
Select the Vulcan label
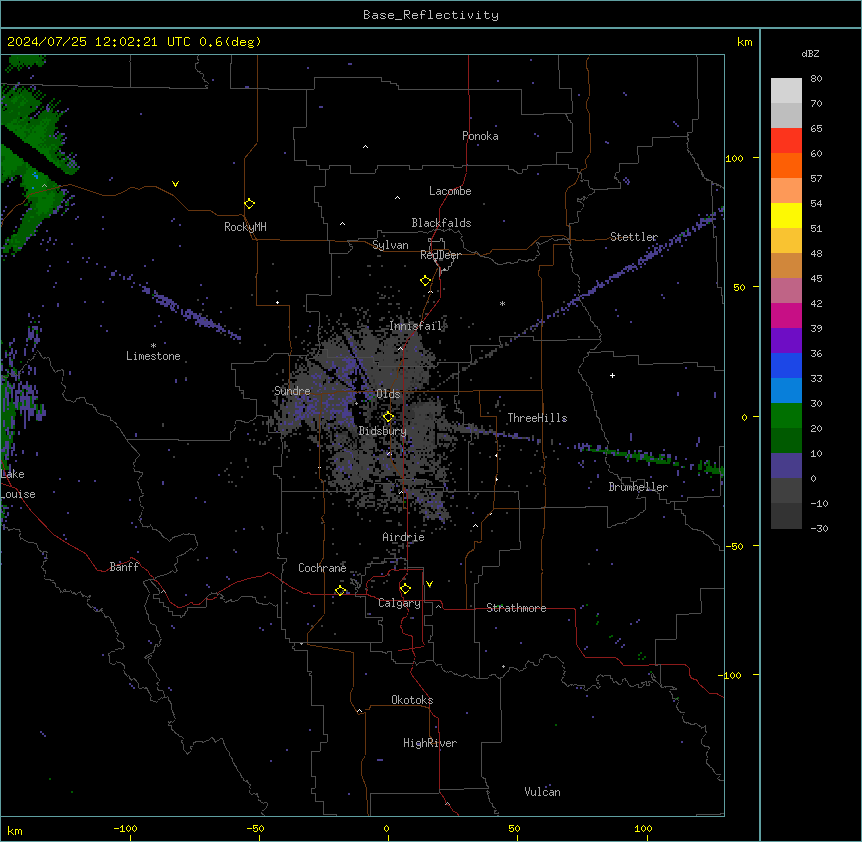point(542,792)
